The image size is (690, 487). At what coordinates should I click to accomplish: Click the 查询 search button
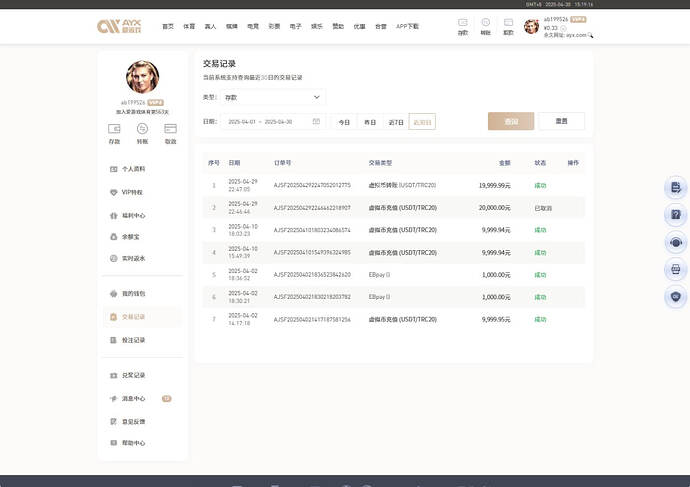coord(510,121)
